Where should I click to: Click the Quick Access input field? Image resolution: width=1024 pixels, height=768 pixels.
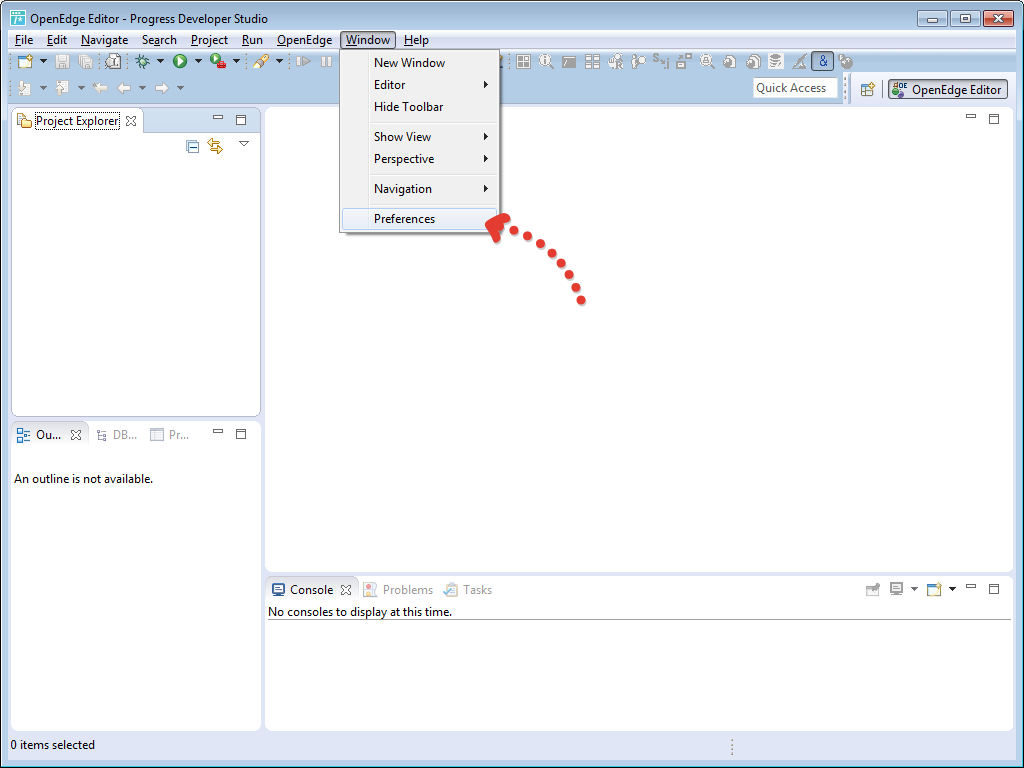point(795,88)
